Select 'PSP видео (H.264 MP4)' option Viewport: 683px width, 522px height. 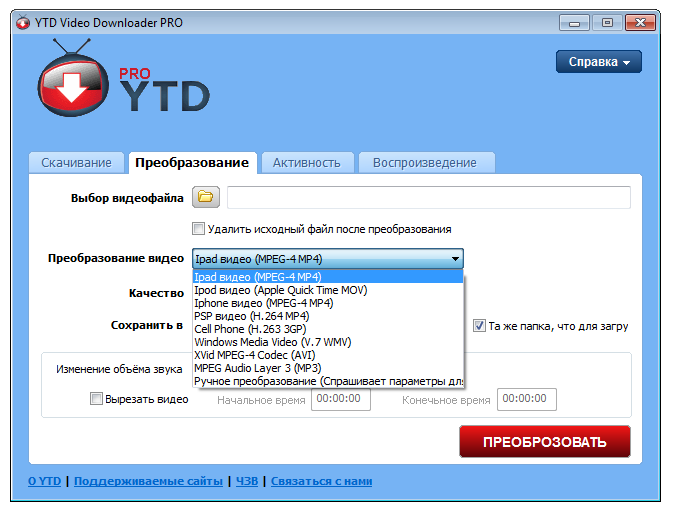point(328,316)
